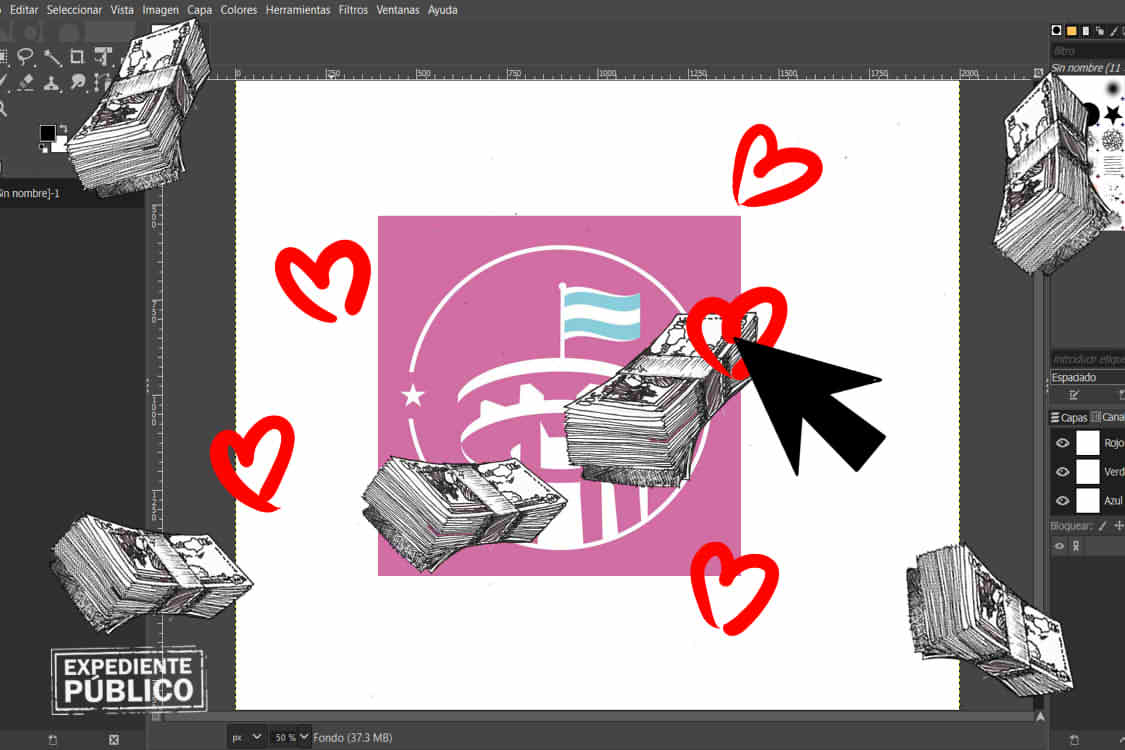Edit the selected brush icon
Image resolution: width=1125 pixels, height=750 pixels.
1074,395
